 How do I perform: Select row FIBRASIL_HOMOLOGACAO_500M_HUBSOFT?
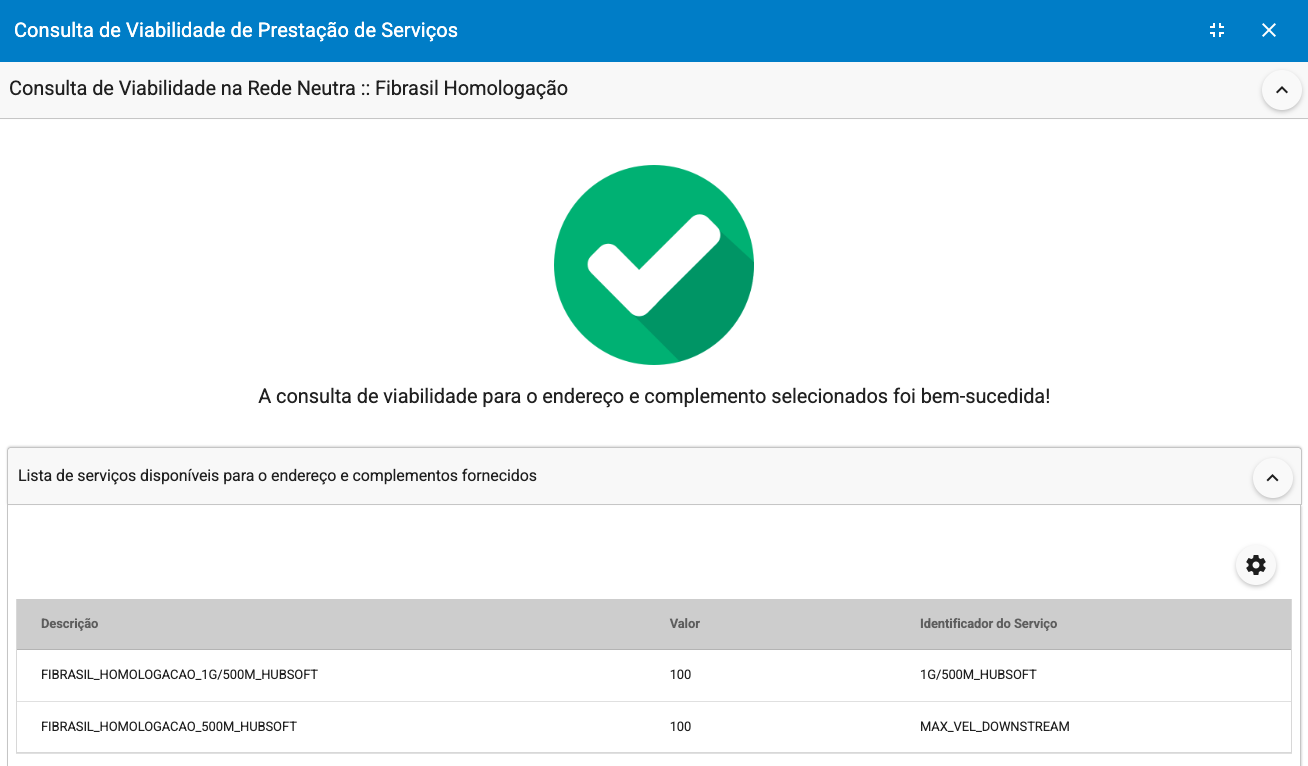tap(168, 726)
